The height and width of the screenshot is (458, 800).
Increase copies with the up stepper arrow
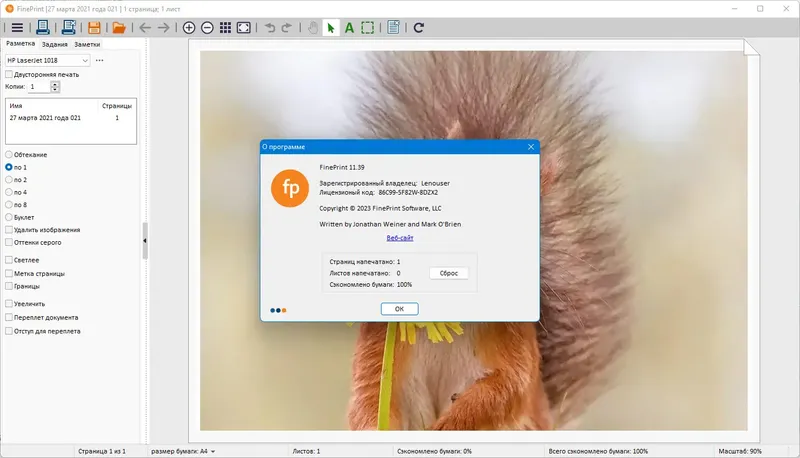[x=55, y=84]
